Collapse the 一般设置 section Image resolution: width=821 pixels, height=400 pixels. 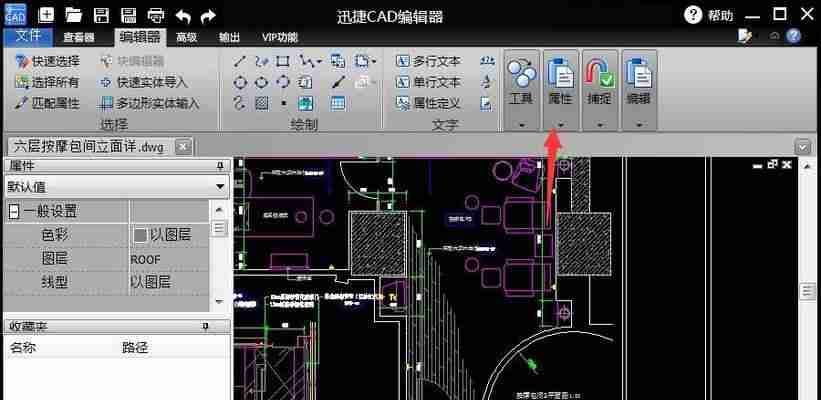click(x=14, y=212)
